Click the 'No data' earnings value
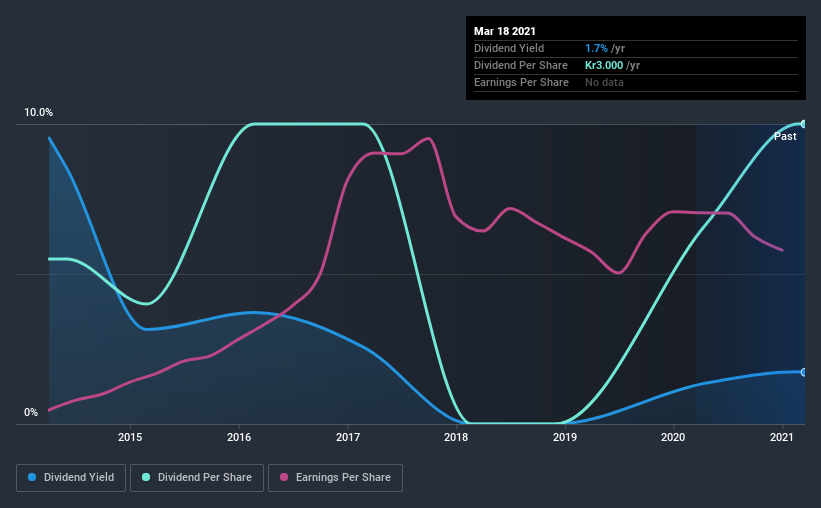Image resolution: width=821 pixels, height=508 pixels. (604, 82)
